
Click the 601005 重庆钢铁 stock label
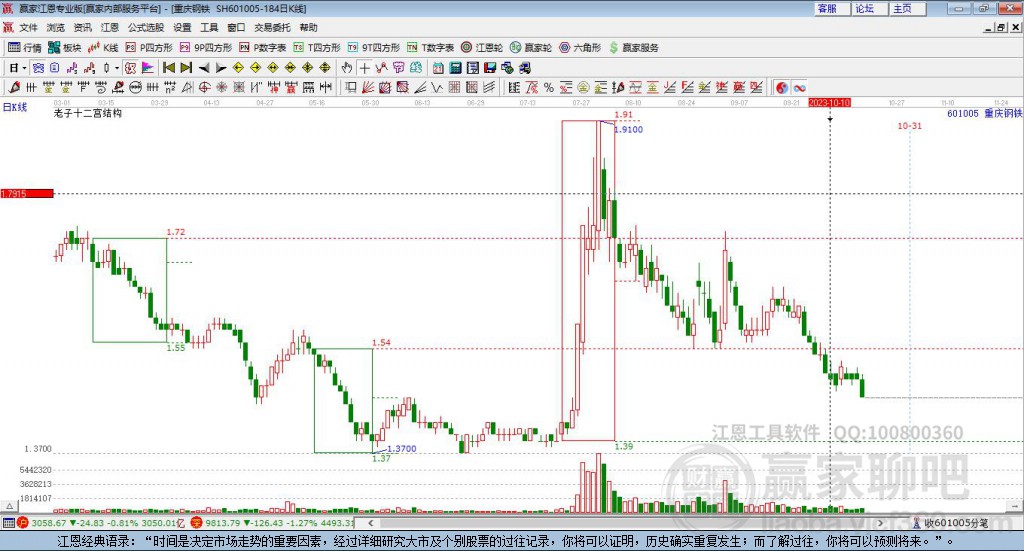tap(984, 114)
